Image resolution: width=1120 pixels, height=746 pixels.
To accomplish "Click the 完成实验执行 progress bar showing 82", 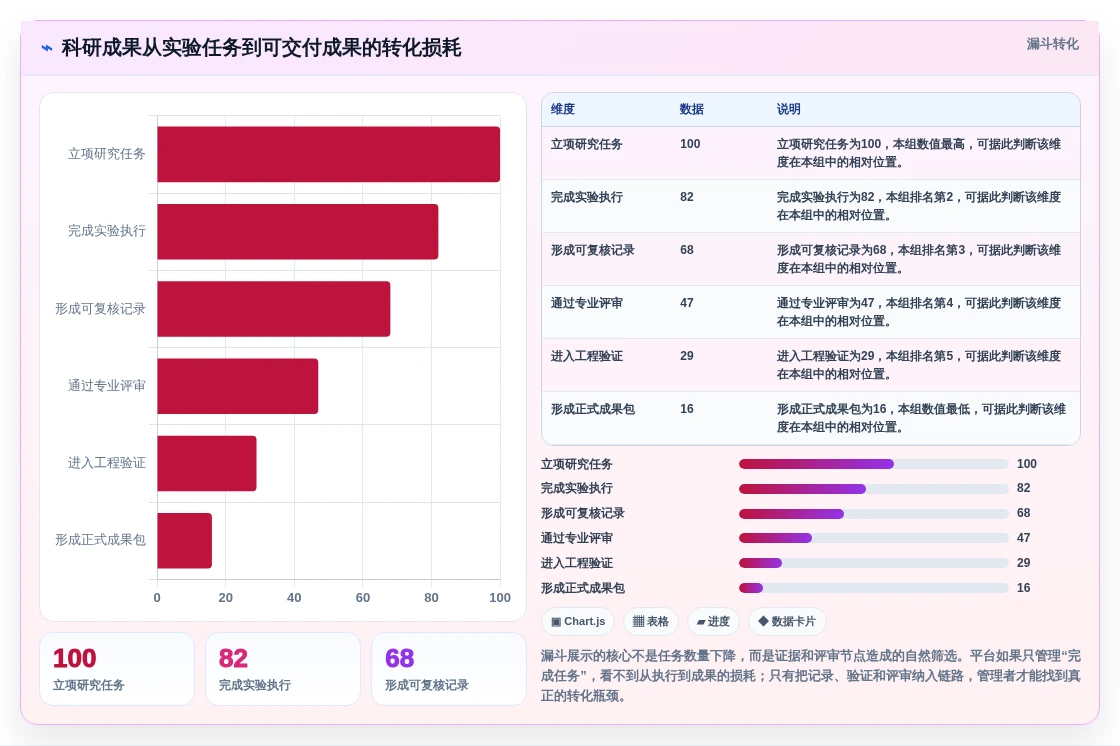I will point(874,489).
